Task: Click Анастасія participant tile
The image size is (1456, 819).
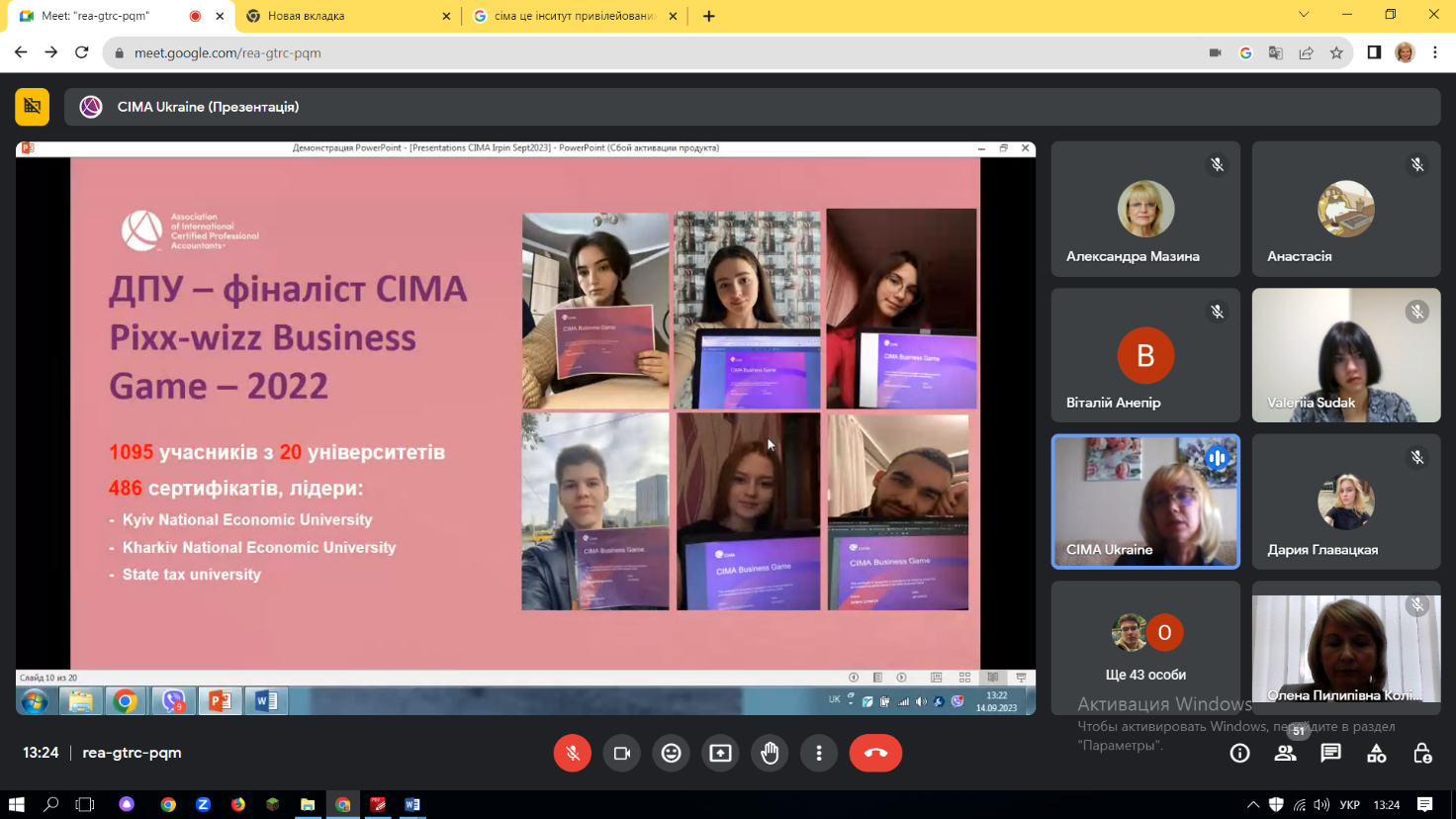Action: pyautogui.click(x=1346, y=209)
